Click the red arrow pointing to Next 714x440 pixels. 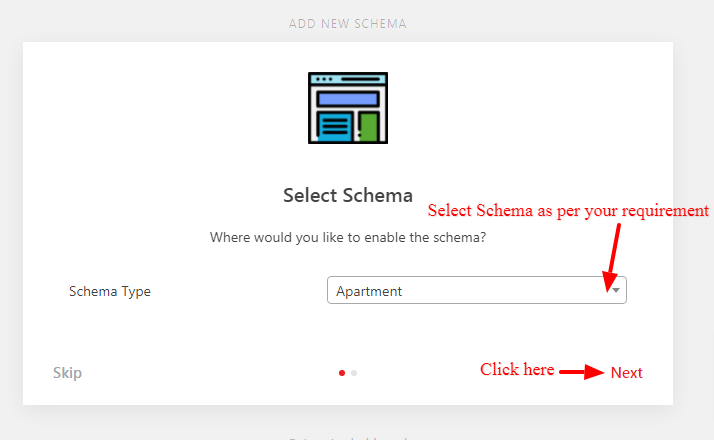tap(581, 372)
